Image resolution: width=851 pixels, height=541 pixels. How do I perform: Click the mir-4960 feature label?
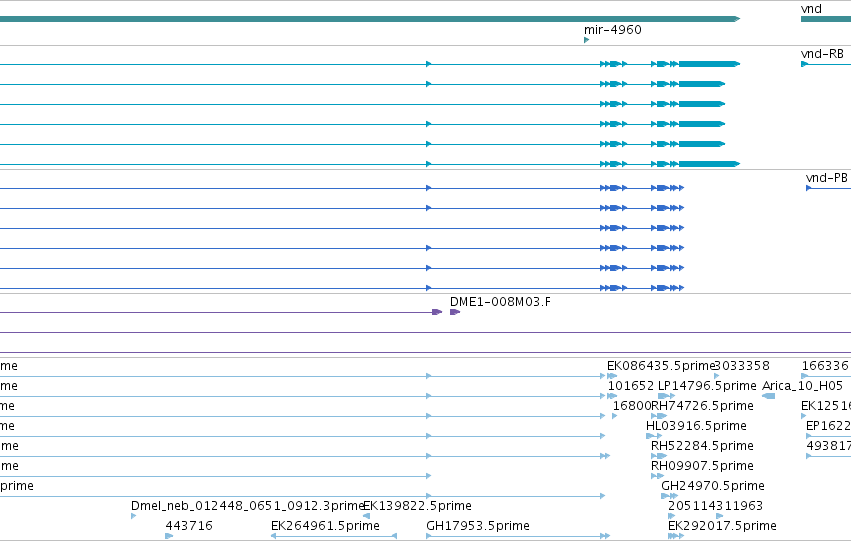(x=612, y=30)
